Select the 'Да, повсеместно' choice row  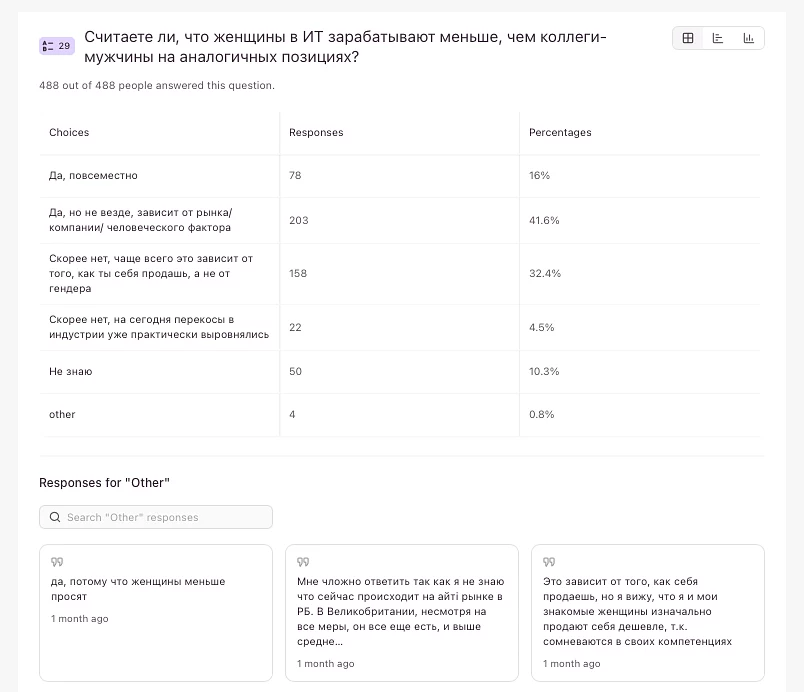click(x=93, y=175)
